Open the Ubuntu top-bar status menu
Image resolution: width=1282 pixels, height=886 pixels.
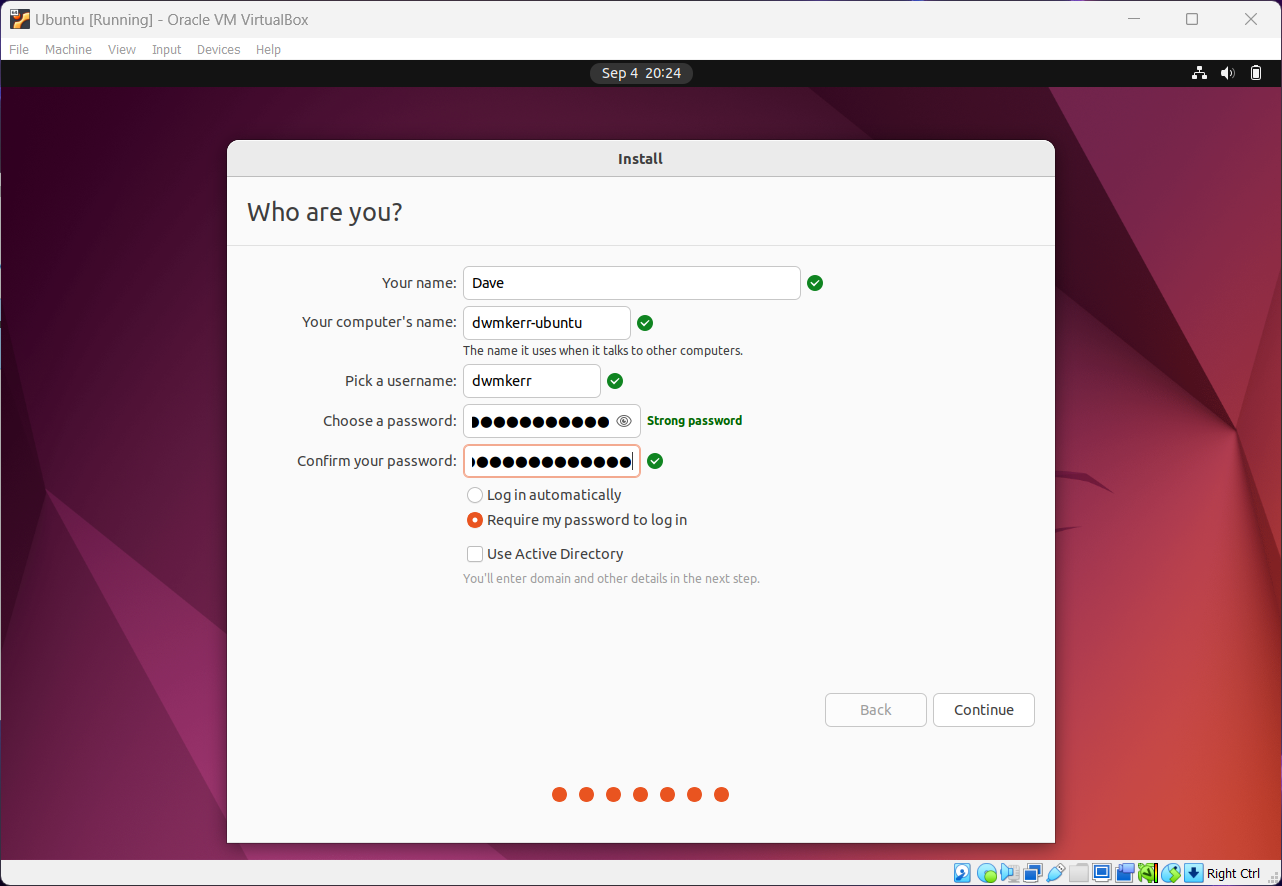click(1227, 72)
